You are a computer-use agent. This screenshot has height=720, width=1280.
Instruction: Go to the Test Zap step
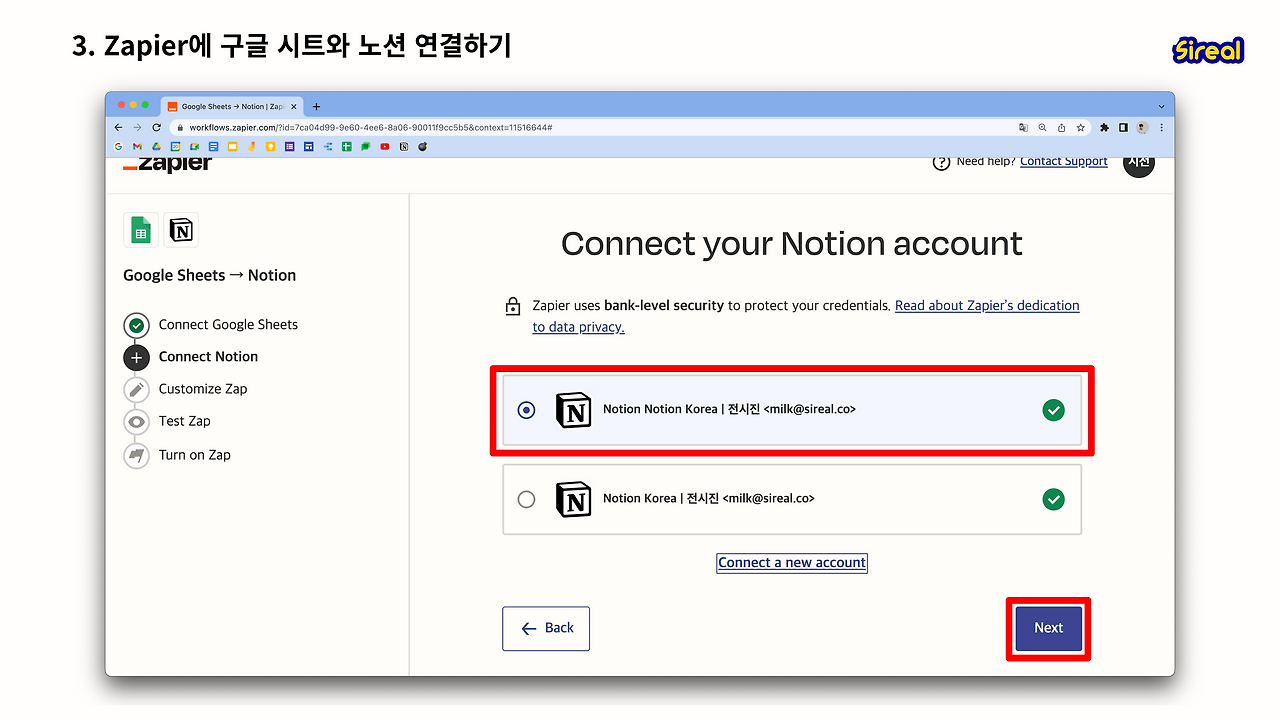(x=167, y=421)
